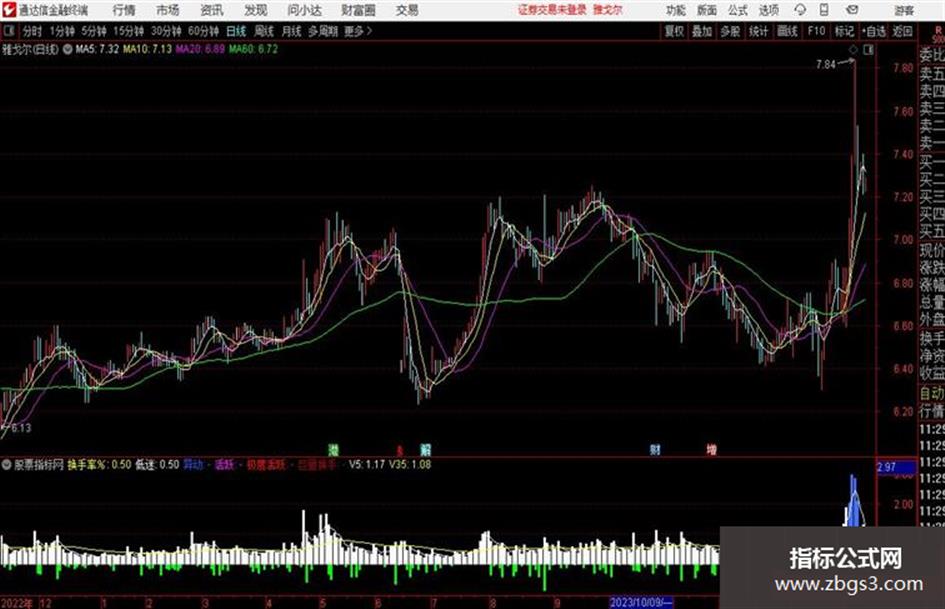Switch to 1分钟 period
This screenshot has height=609, width=945.
61,31
